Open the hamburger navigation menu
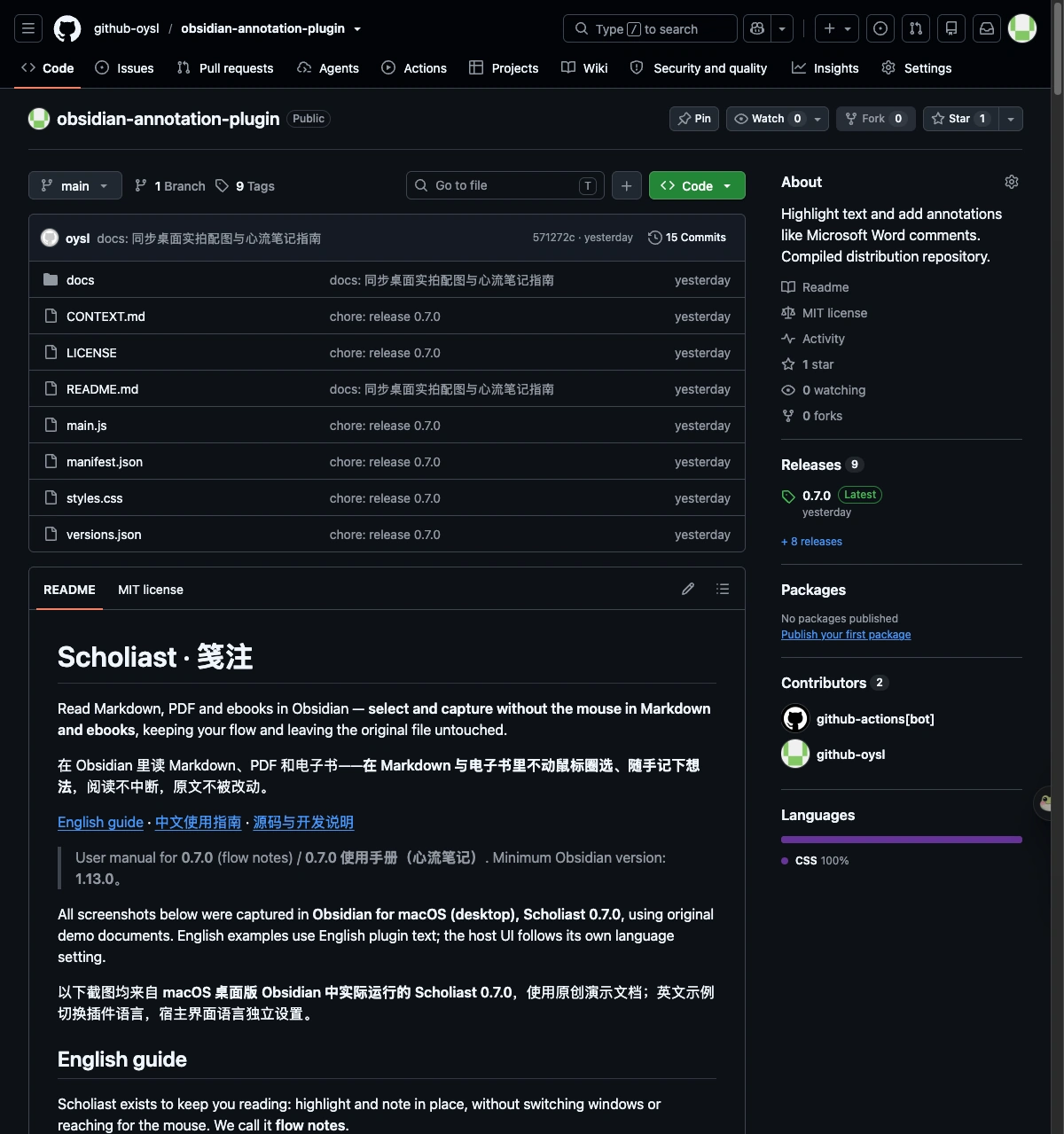Viewport: 1064px width, 1134px height. 28,28
